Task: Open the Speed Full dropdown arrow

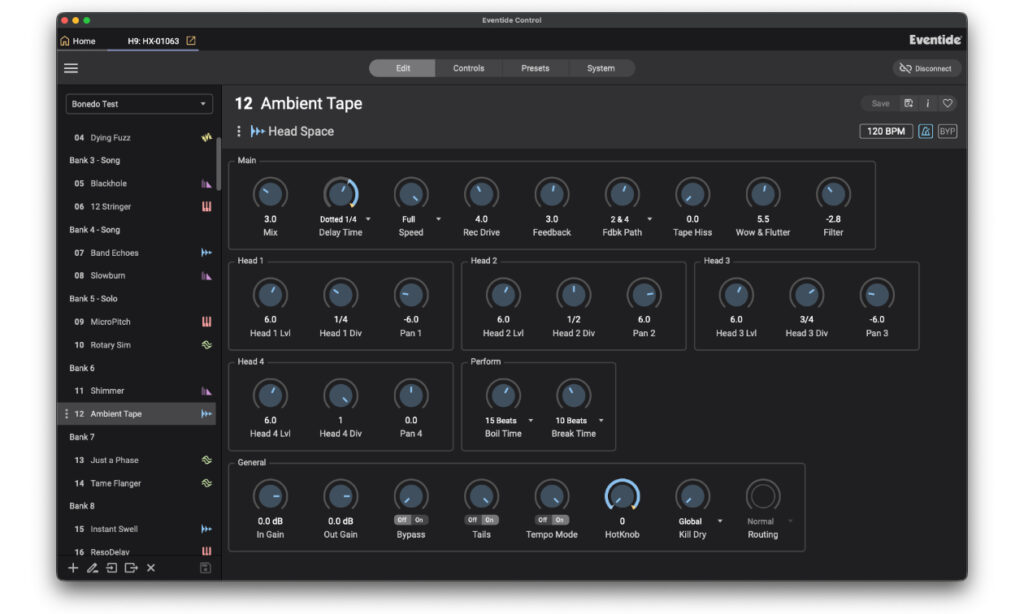Action: tap(438, 219)
